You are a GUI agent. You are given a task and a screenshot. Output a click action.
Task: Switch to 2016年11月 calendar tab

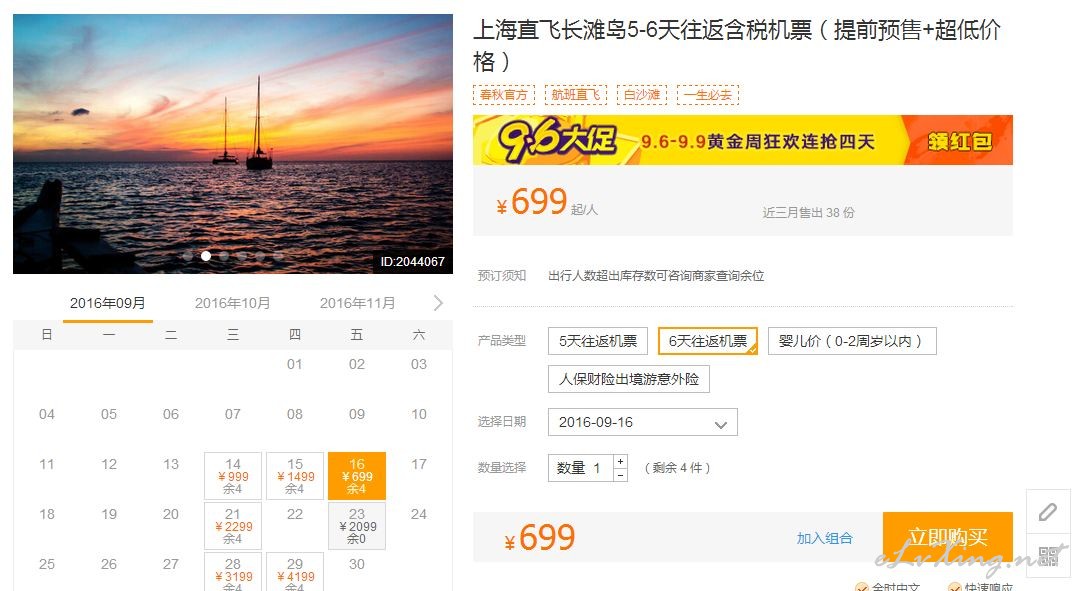[357, 303]
